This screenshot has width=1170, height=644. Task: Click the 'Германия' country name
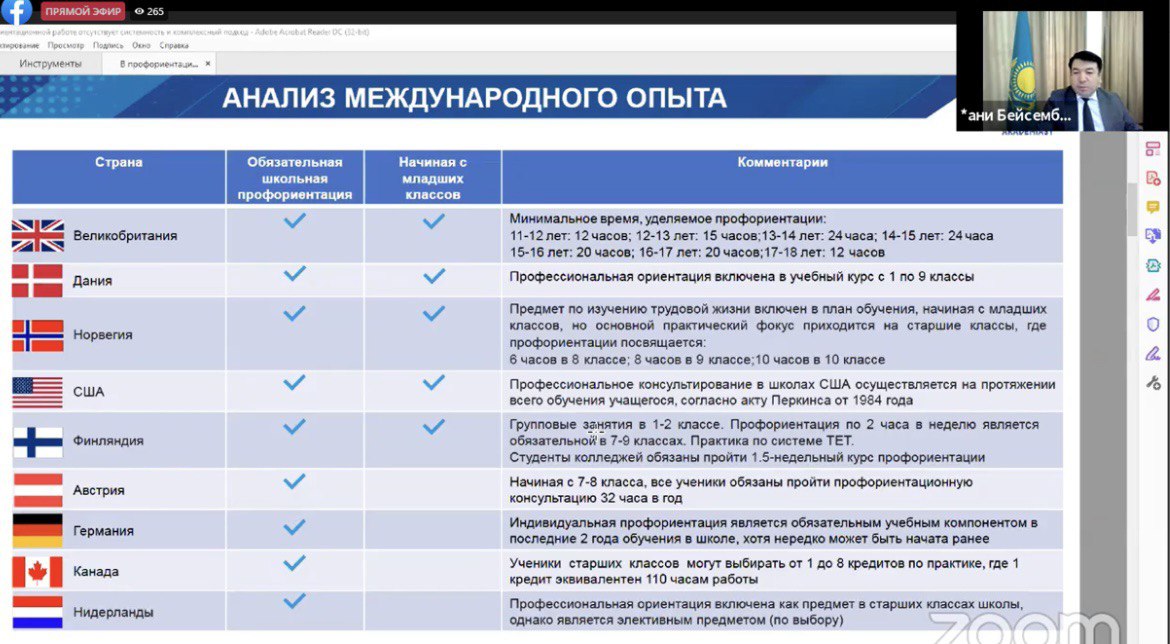[104, 531]
